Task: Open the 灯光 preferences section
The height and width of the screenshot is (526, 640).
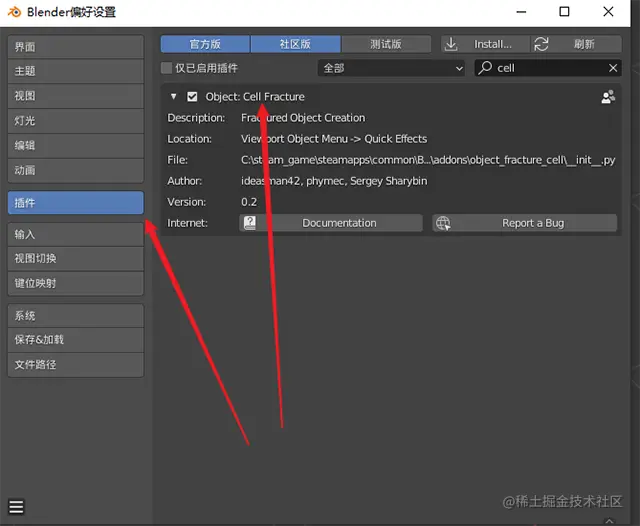Action: [x=76, y=121]
